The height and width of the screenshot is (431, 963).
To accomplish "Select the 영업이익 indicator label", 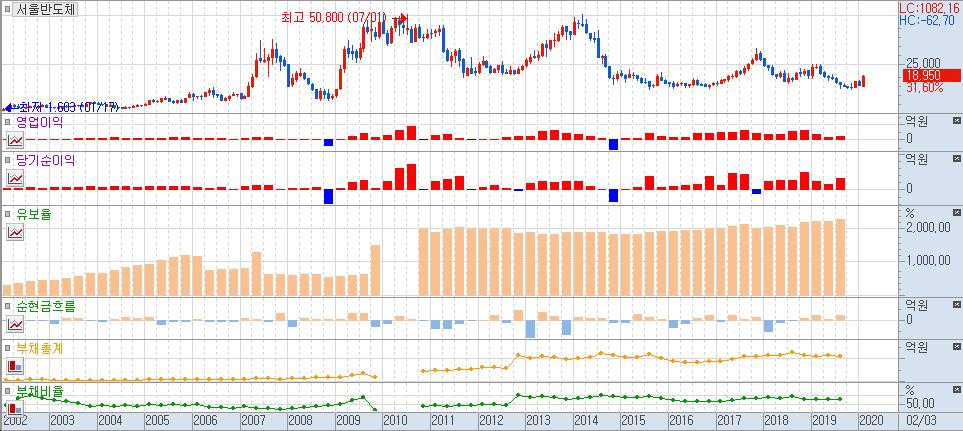I will (x=39, y=122).
